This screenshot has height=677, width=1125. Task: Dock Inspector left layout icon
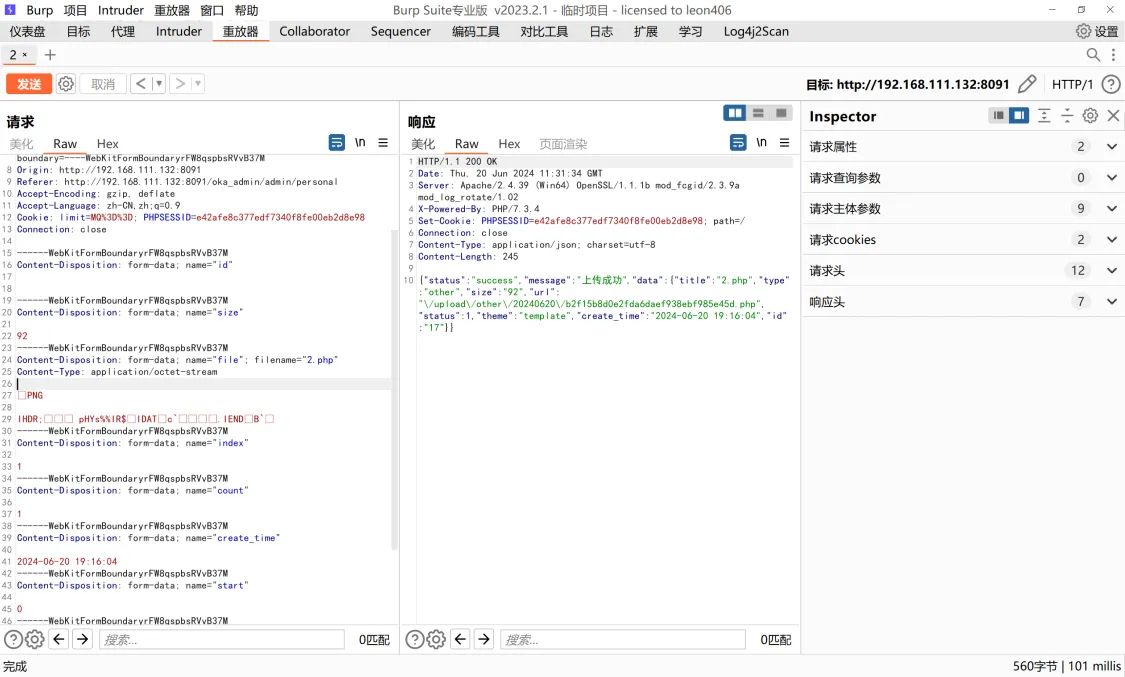(998, 115)
